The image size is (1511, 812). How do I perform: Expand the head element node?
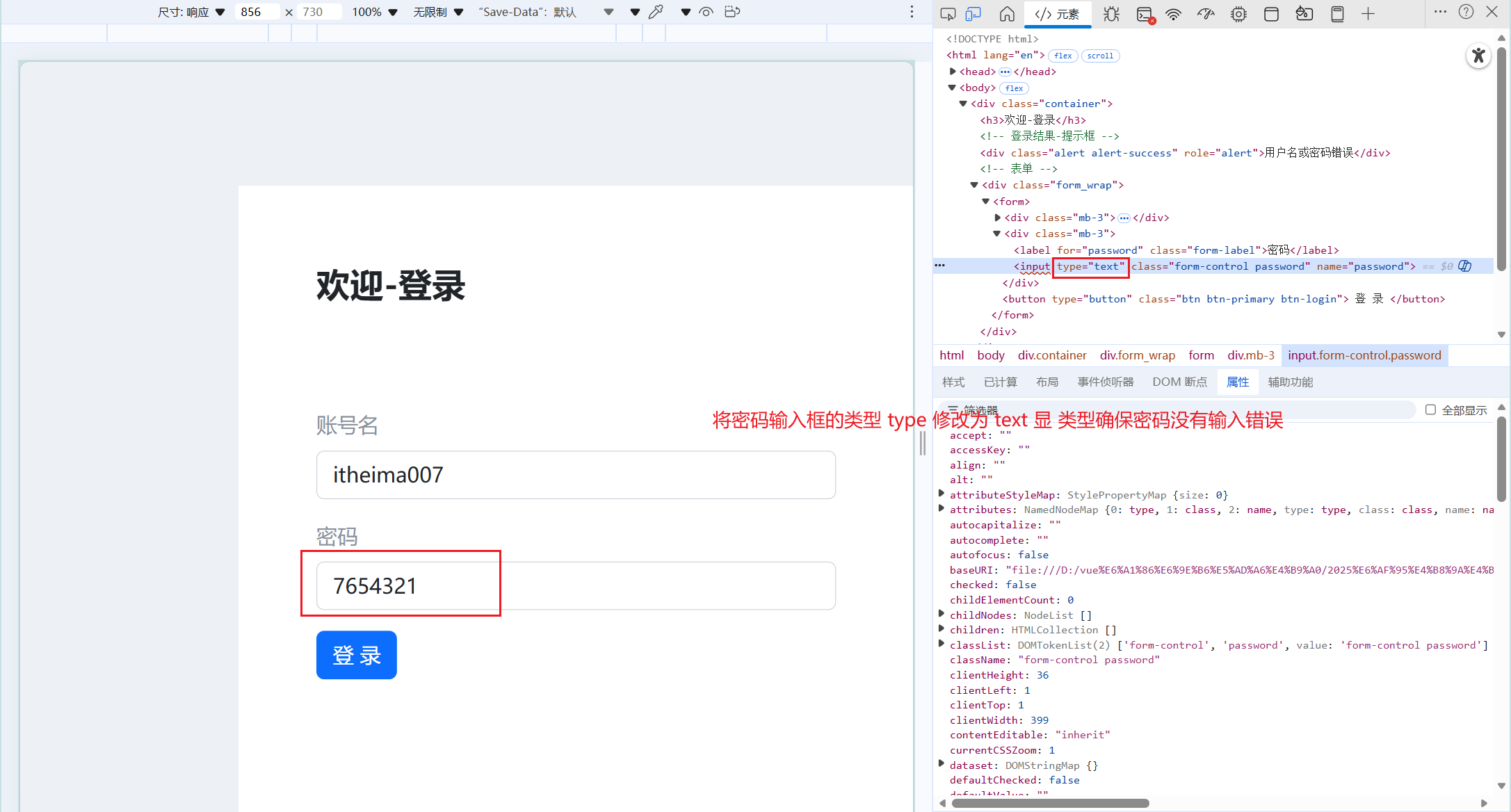953,71
